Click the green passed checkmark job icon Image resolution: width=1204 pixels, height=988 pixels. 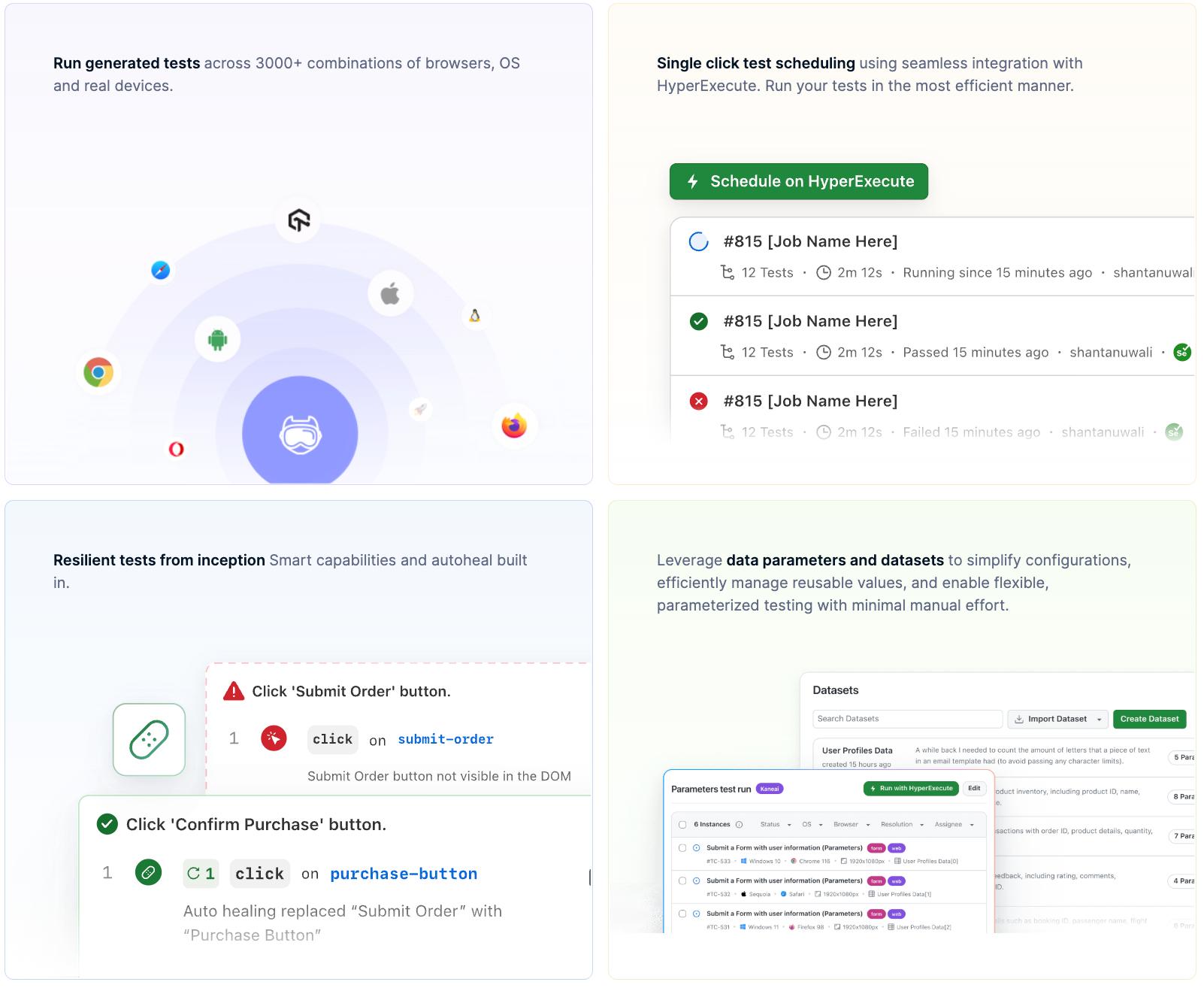[699, 321]
